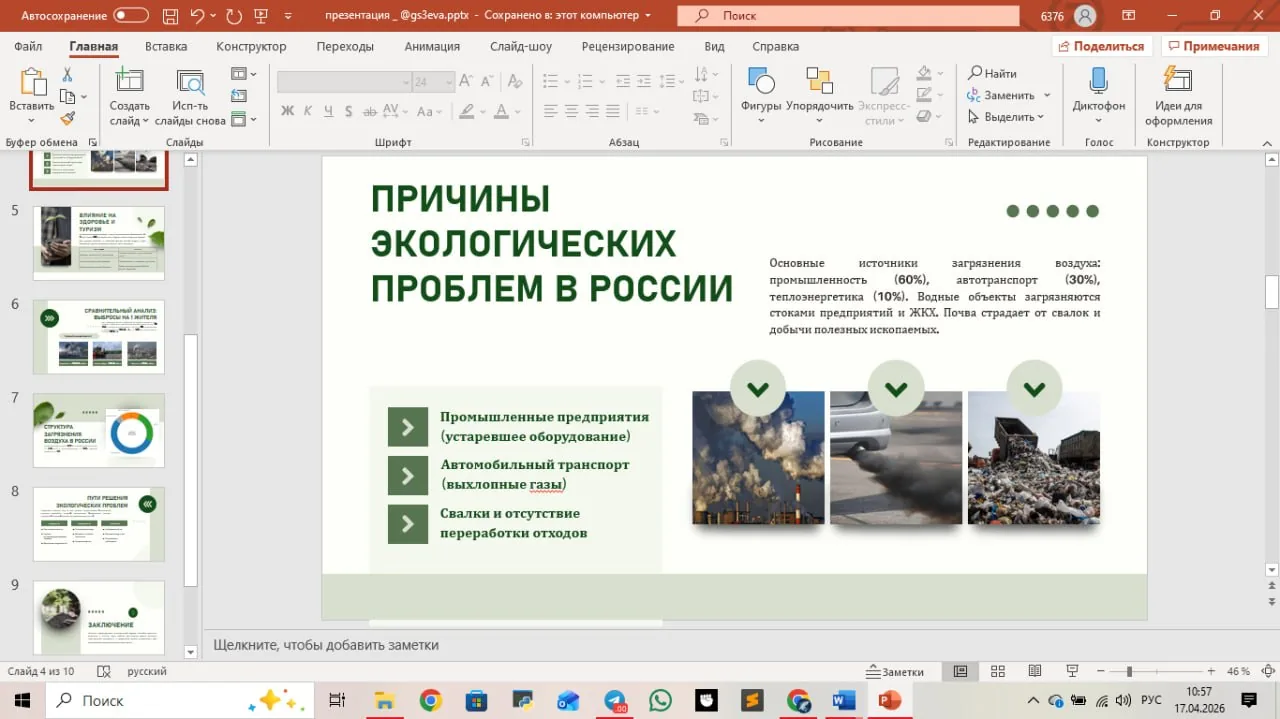Click Slide Show icon in status bar

point(1071,672)
